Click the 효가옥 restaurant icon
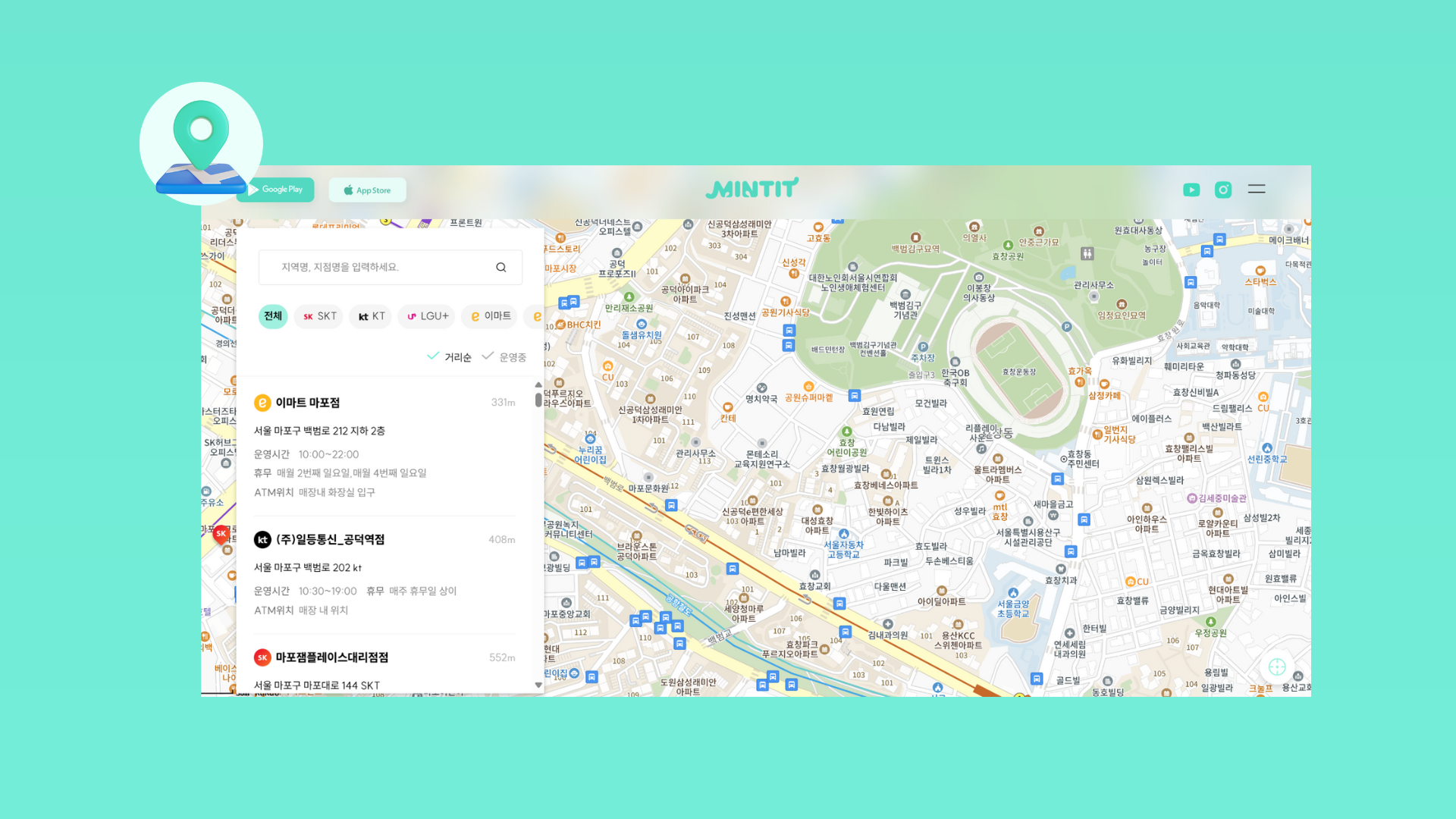 pyautogui.click(x=1080, y=382)
